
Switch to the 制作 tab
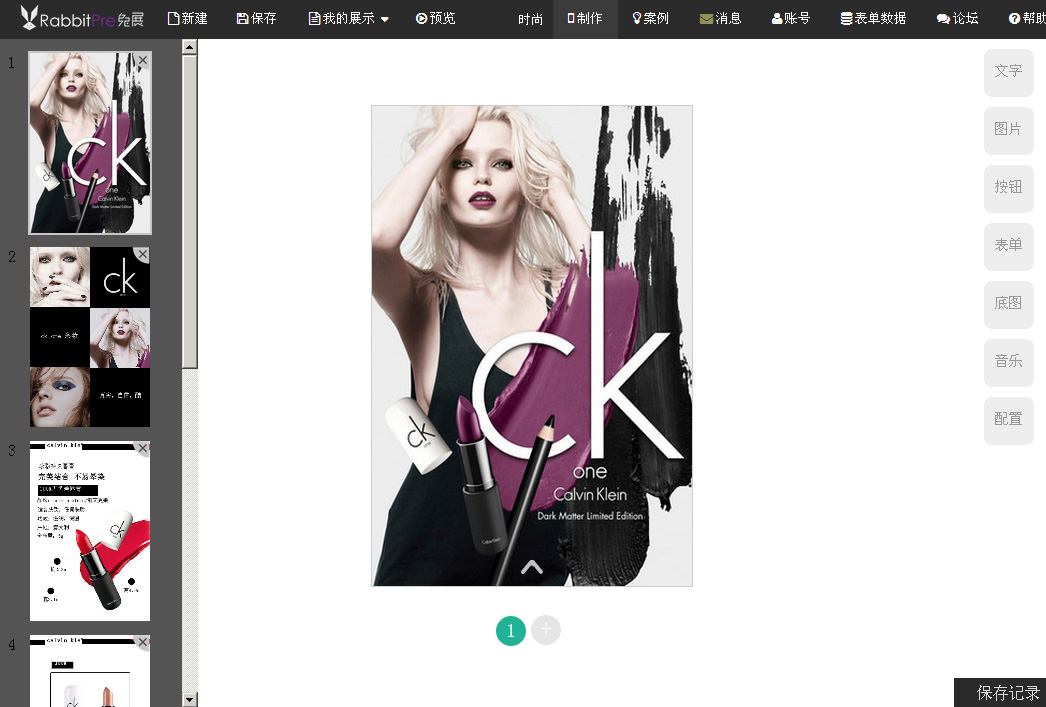[585, 18]
